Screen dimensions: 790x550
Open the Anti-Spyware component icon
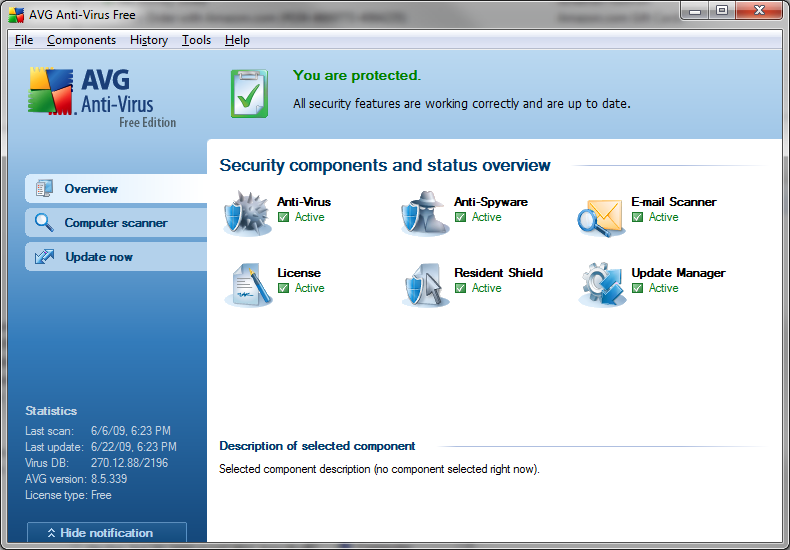click(x=425, y=213)
